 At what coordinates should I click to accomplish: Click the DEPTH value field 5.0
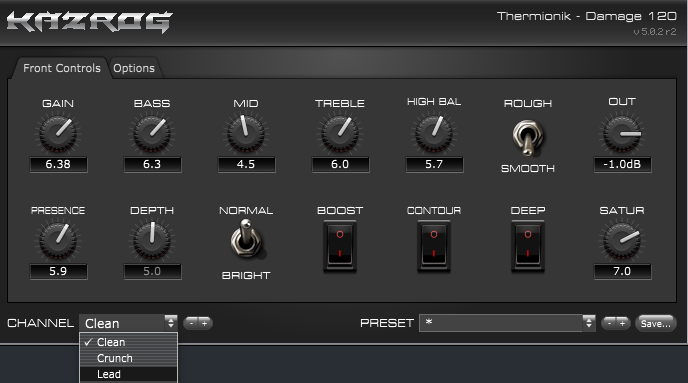[x=152, y=271]
